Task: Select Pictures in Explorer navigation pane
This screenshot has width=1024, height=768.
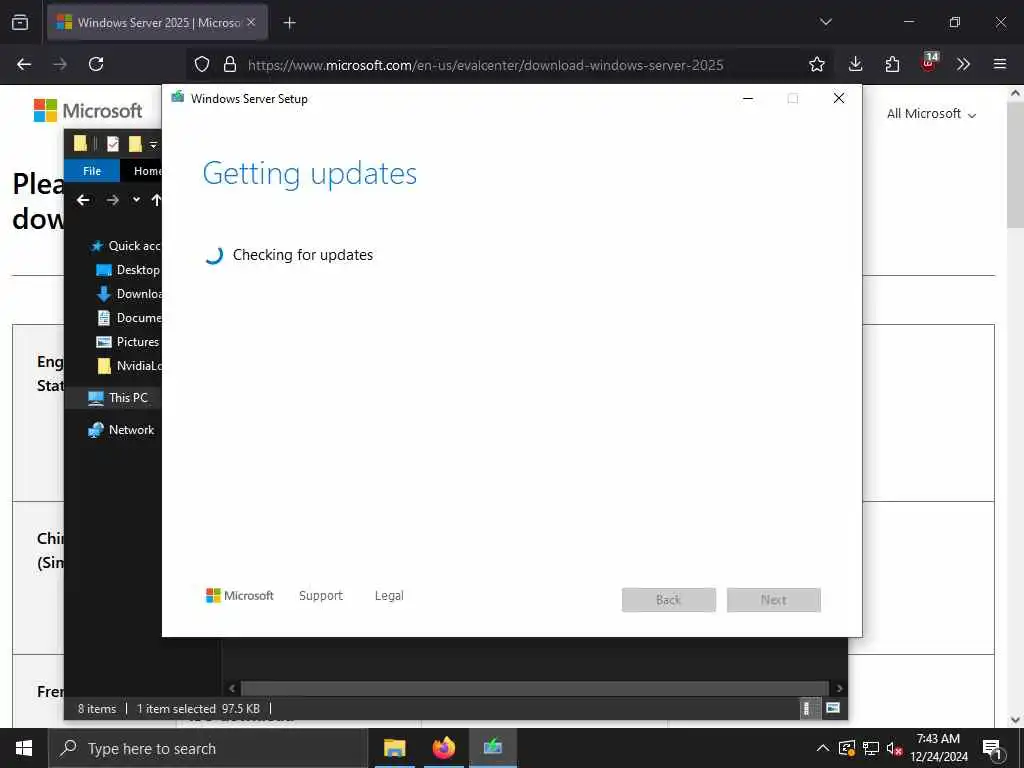Action: 129,342
